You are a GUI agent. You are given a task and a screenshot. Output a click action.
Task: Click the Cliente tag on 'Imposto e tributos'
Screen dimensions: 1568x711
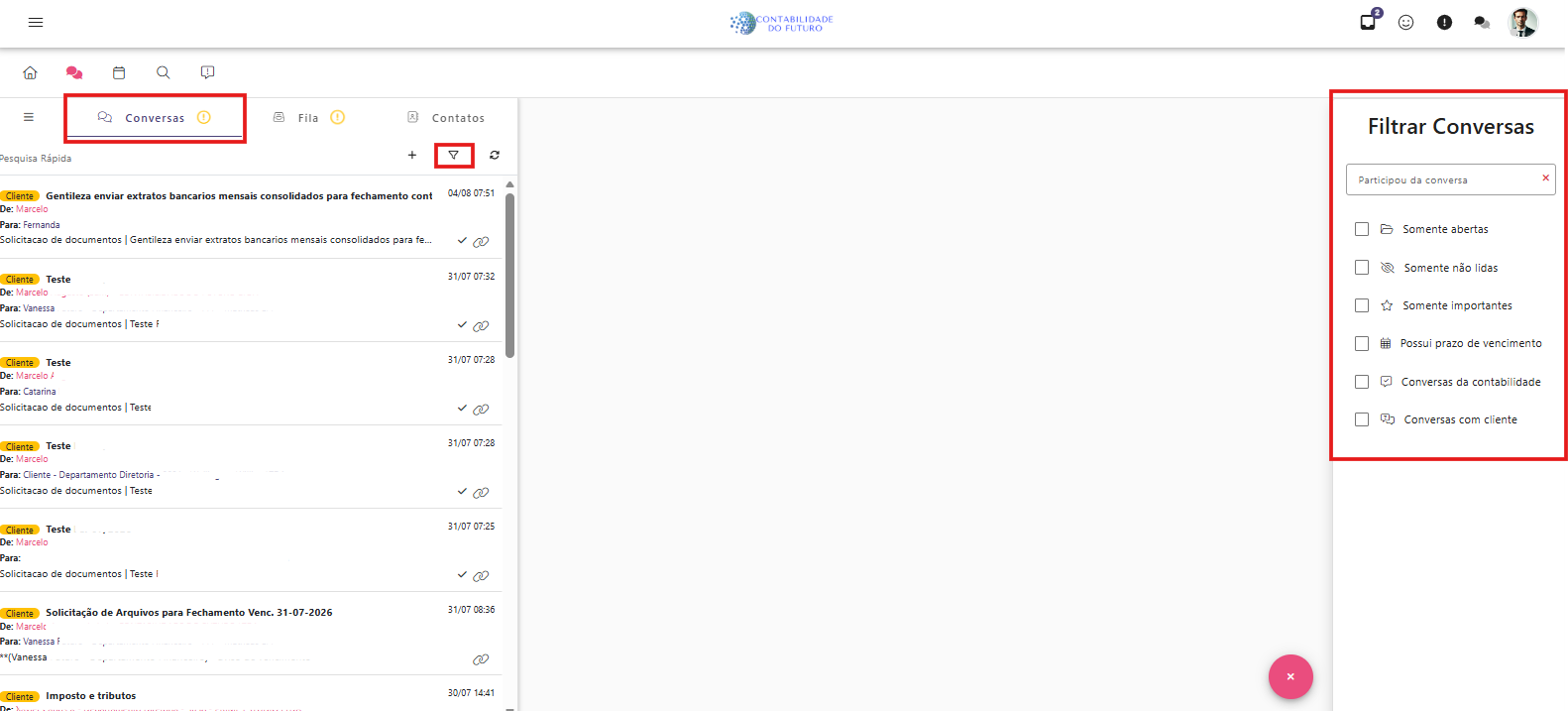(x=20, y=696)
